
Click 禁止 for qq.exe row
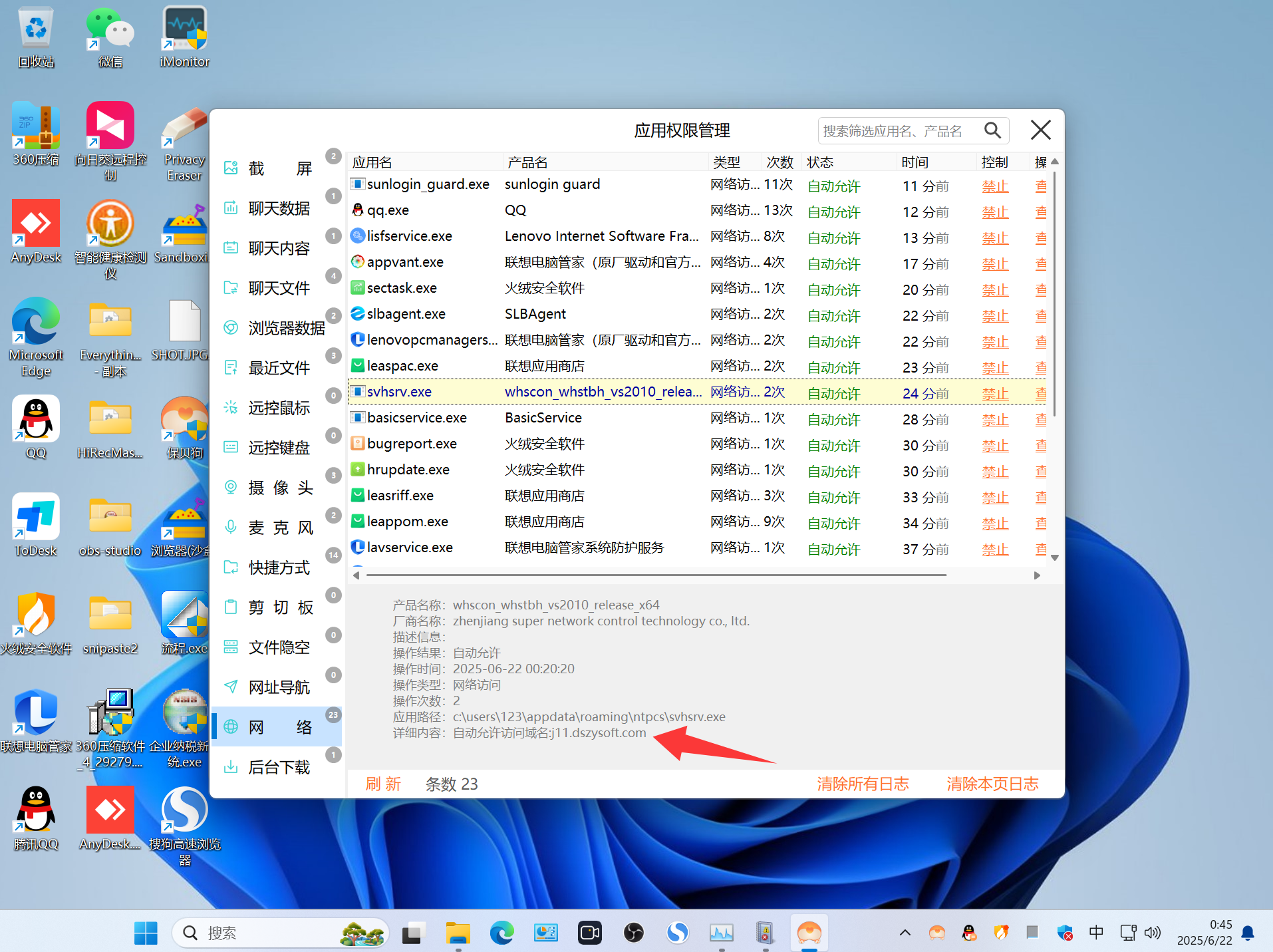click(995, 212)
